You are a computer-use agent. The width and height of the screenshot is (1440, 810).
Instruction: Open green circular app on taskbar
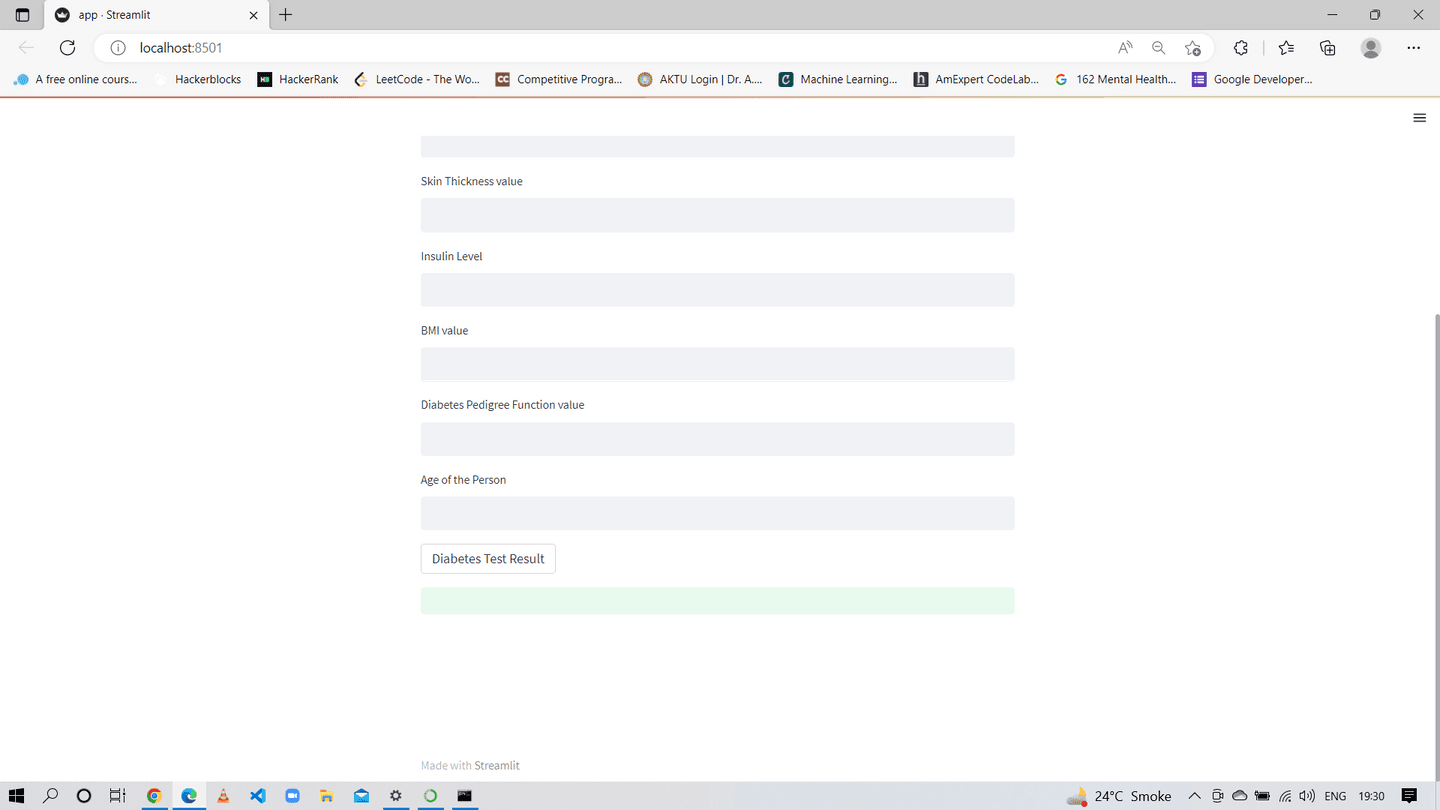coord(430,796)
